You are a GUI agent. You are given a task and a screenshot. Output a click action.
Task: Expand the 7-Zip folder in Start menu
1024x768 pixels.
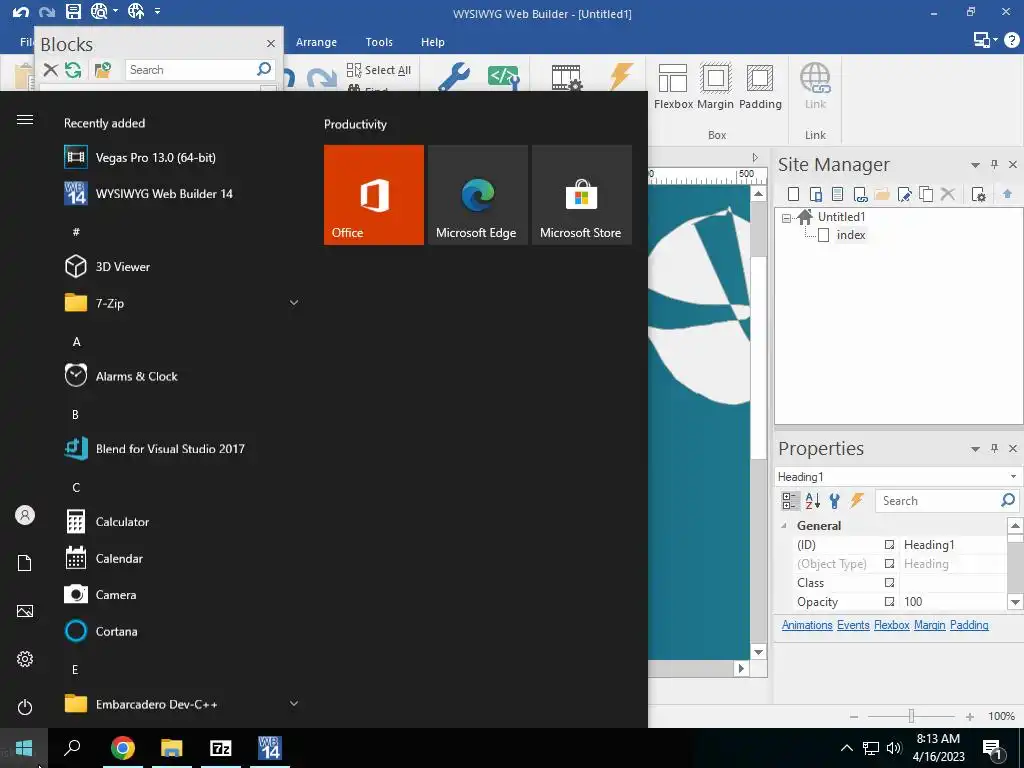click(294, 302)
